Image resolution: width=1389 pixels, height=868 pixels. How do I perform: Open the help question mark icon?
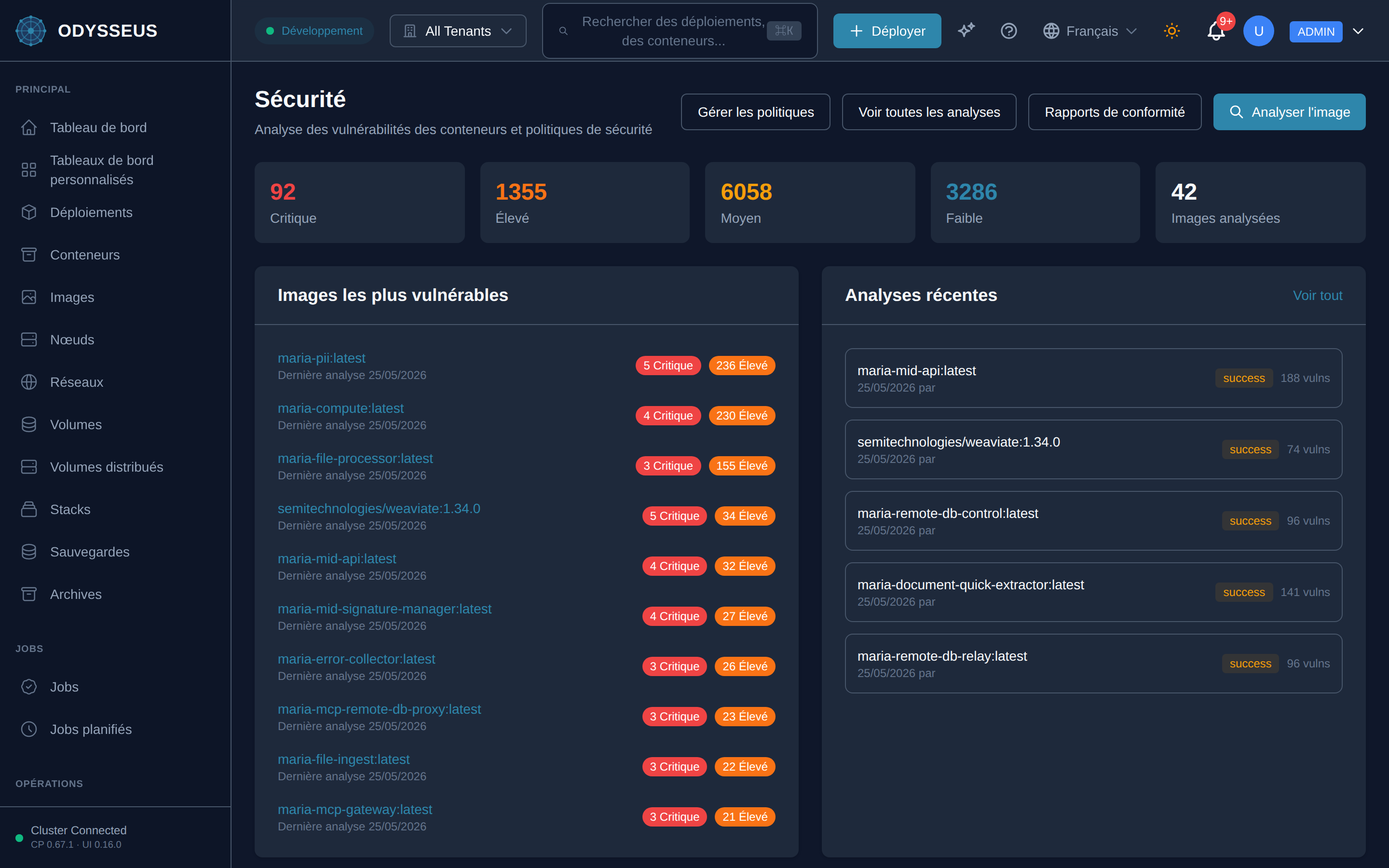click(1008, 31)
